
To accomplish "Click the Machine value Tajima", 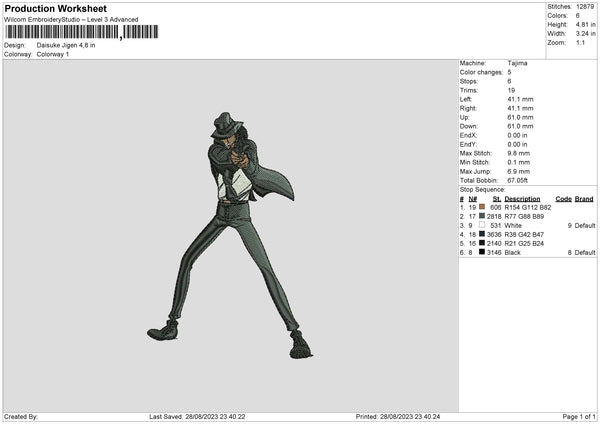I will coord(517,63).
